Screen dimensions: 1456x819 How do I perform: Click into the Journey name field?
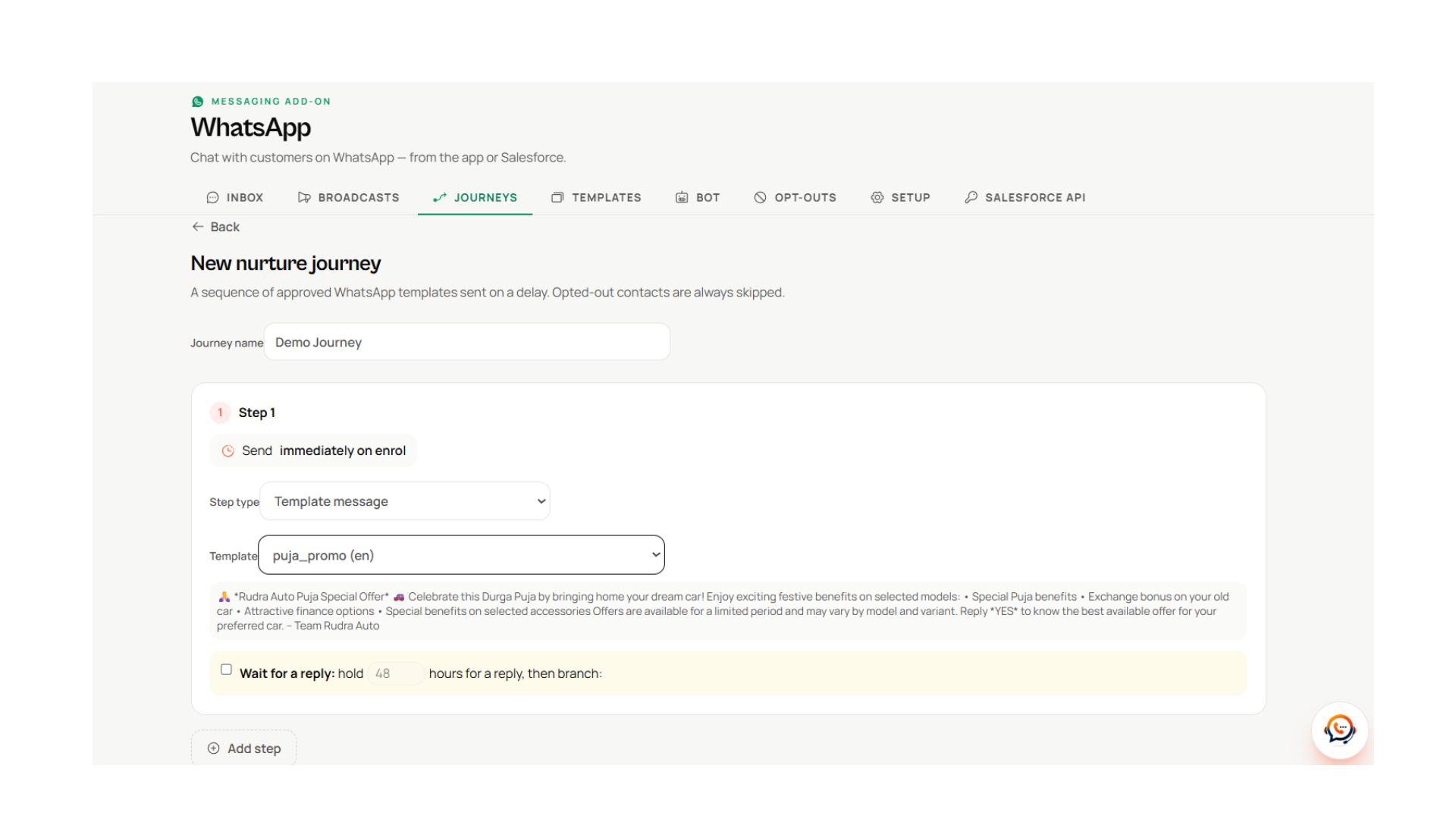point(466,342)
